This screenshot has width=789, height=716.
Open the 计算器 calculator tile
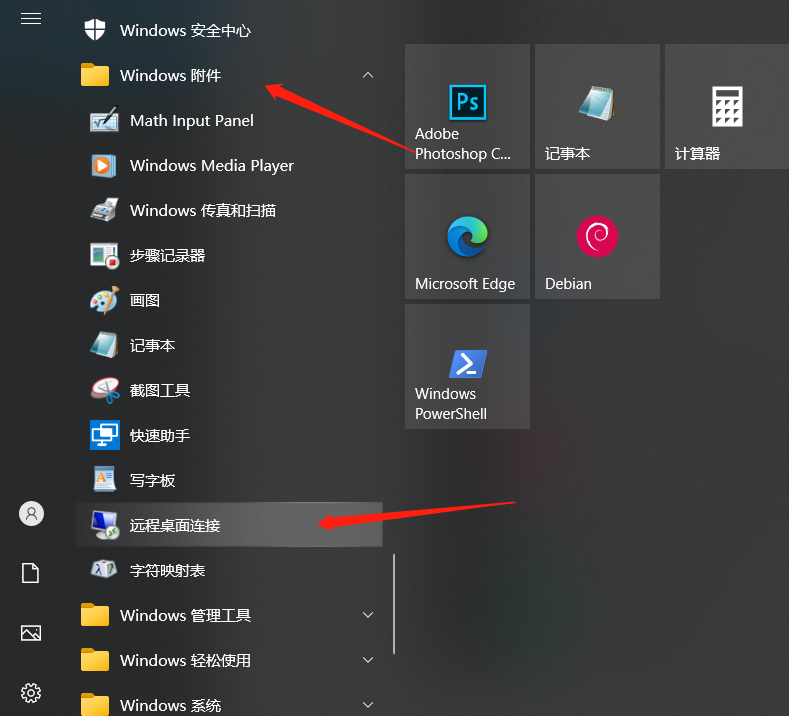point(727,106)
